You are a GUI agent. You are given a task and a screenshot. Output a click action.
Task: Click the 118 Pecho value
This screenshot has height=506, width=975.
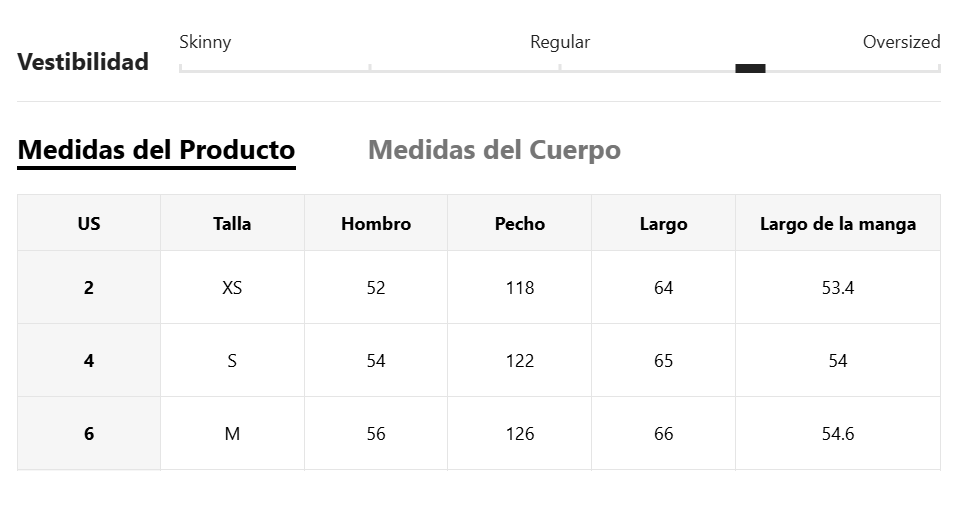click(519, 288)
